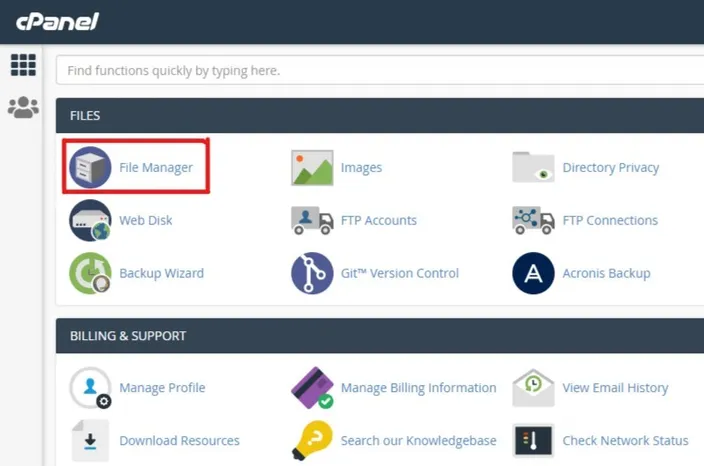This screenshot has width=704, height=466.
Task: Launch the Backup Wizard link
Action: tap(162, 273)
